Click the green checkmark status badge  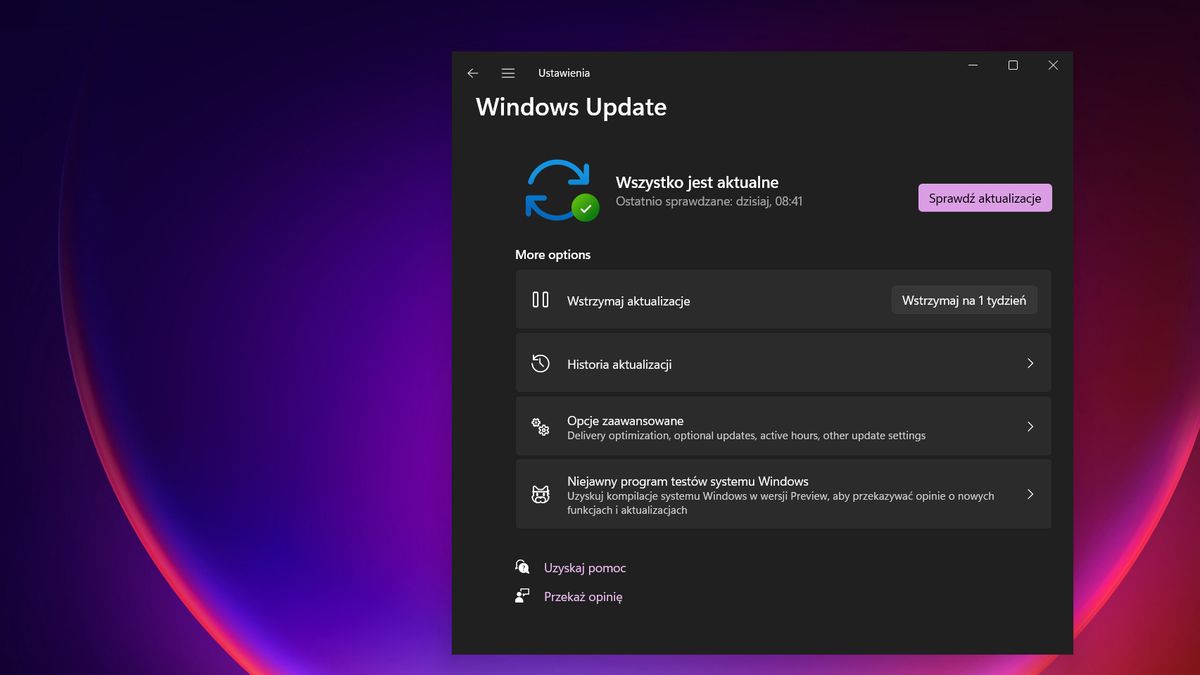click(584, 209)
